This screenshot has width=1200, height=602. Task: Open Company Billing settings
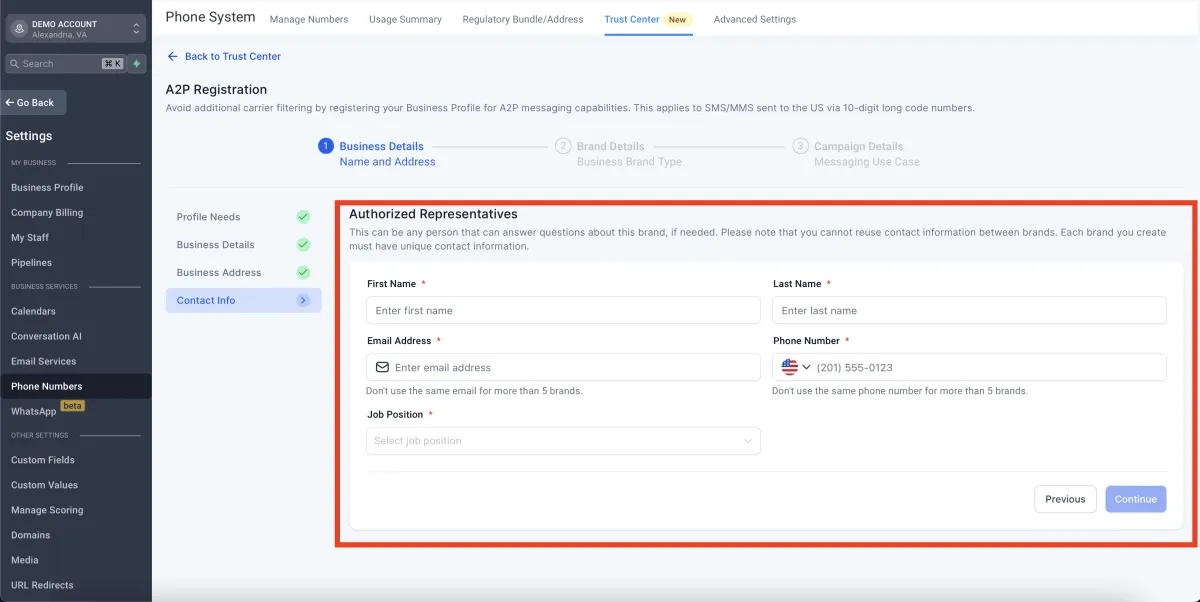coord(47,212)
